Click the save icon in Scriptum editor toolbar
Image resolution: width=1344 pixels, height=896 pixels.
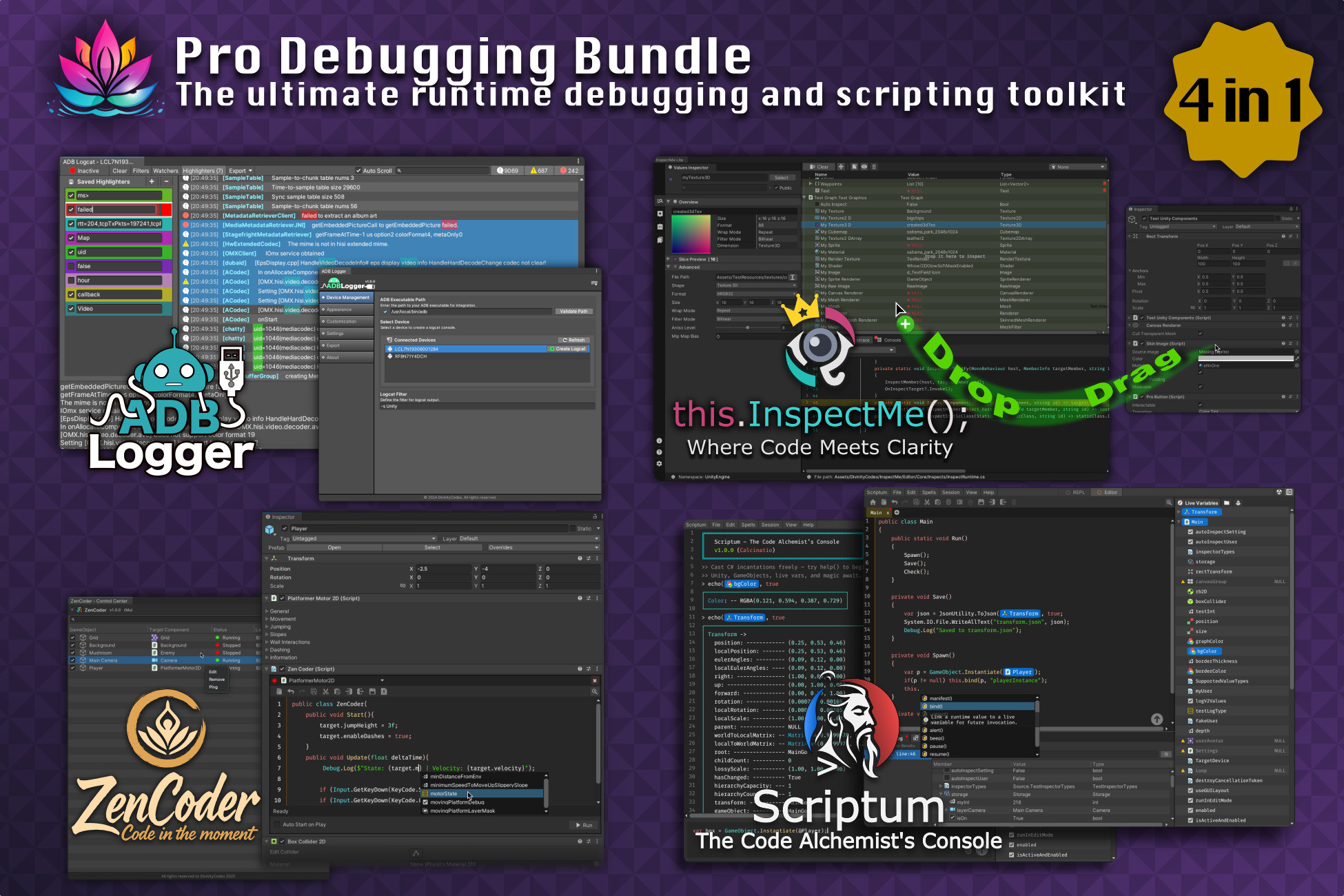pyautogui.click(x=981, y=502)
